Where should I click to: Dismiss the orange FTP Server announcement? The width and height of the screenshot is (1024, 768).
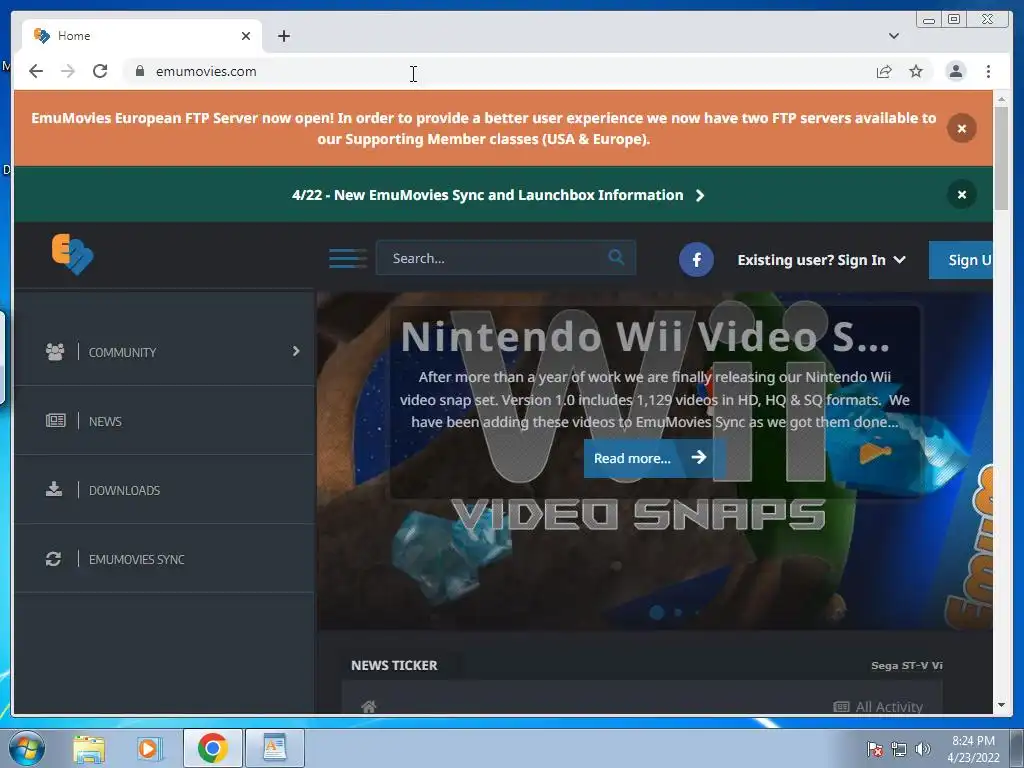(961, 129)
